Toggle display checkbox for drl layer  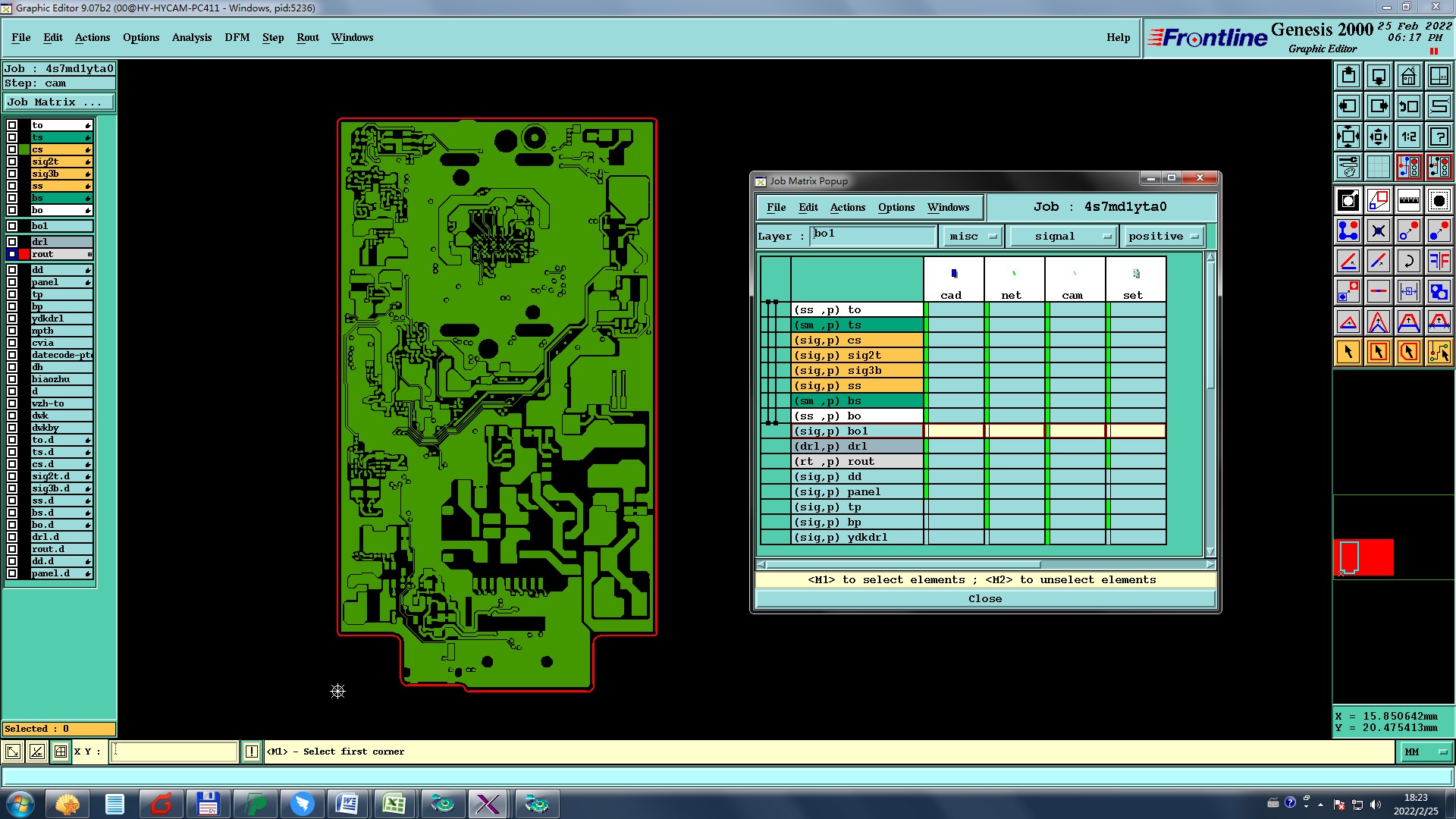pyautogui.click(x=12, y=242)
